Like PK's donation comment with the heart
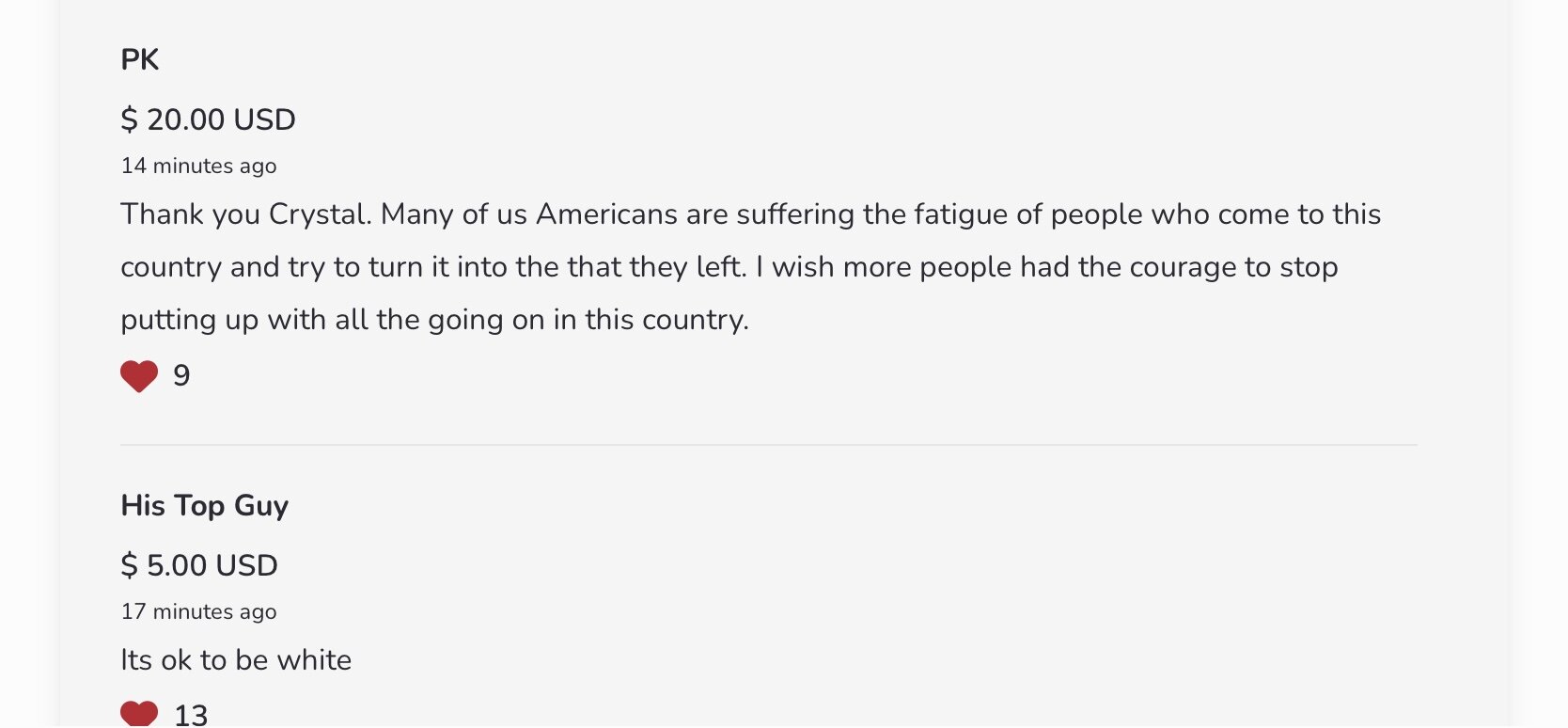The image size is (1568, 728). [x=139, y=376]
